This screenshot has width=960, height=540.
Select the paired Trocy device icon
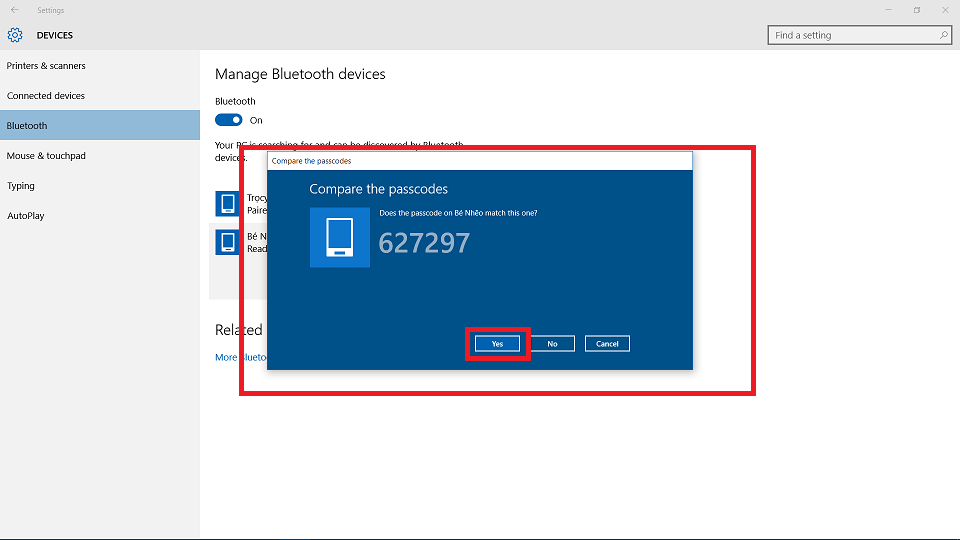(227, 203)
